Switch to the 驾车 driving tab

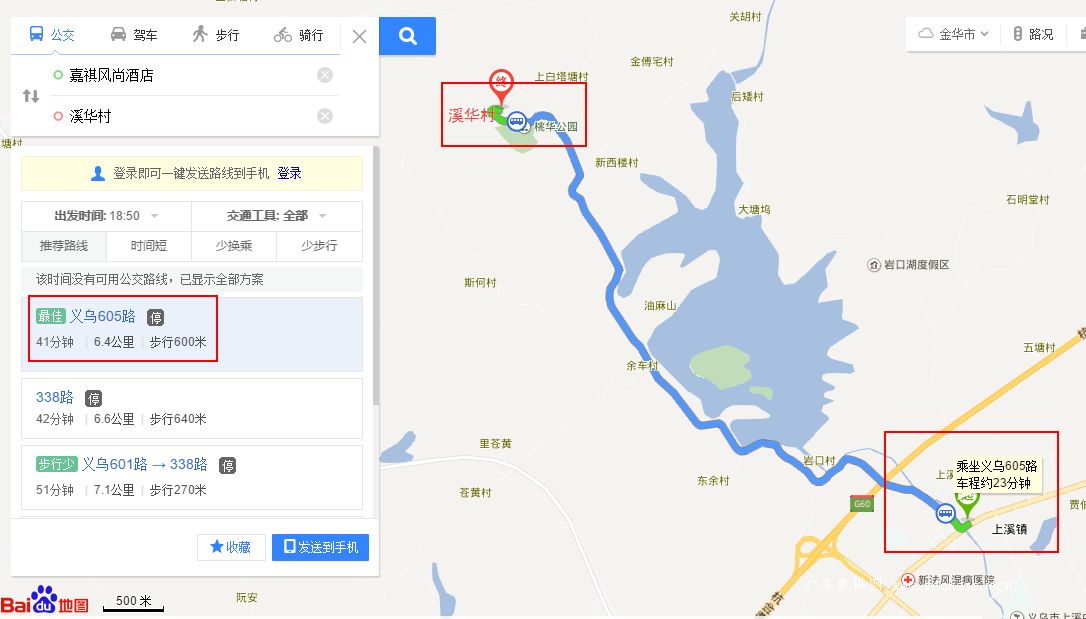pyautogui.click(x=134, y=35)
